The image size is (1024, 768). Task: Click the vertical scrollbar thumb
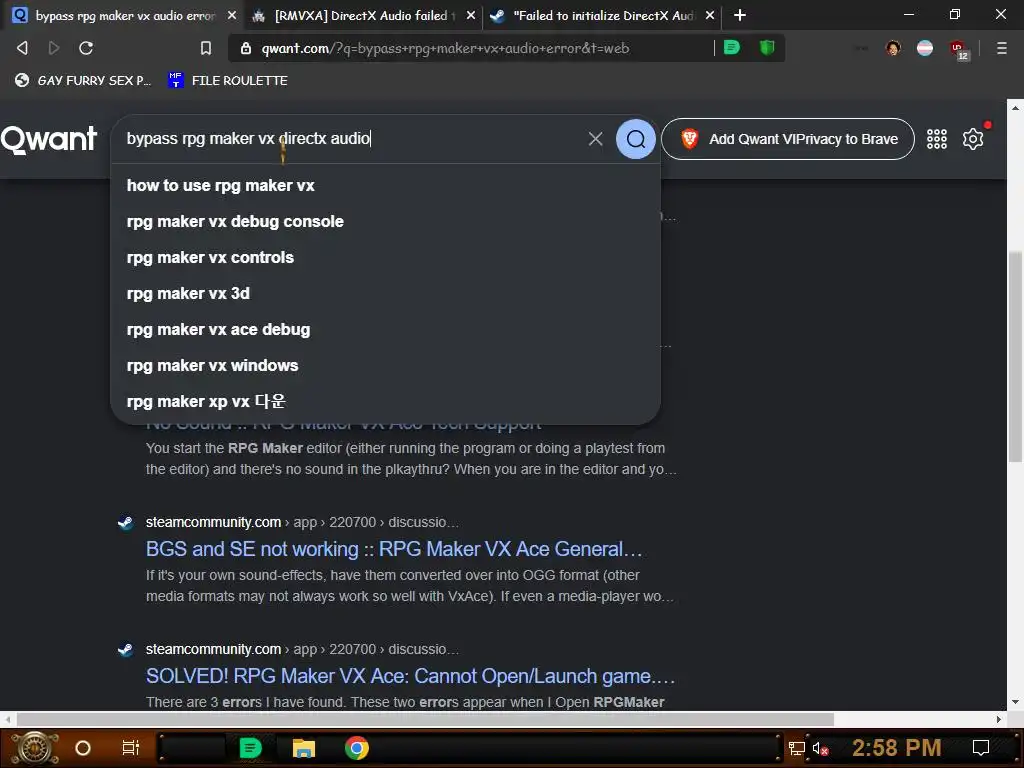[1015, 357]
